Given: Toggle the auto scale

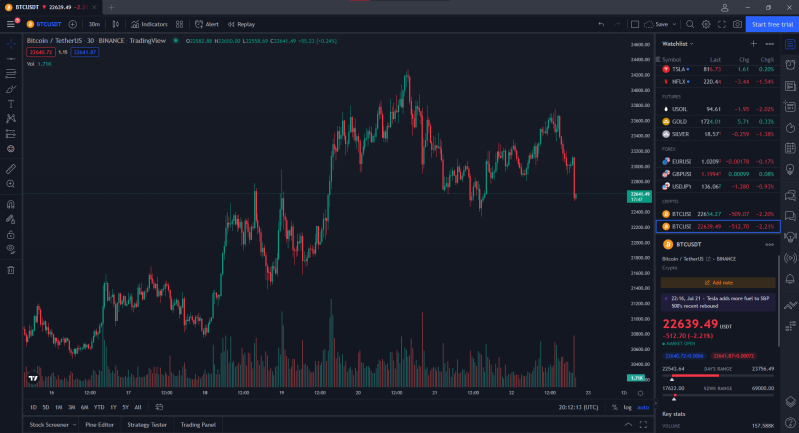Looking at the screenshot, I should 643,407.
